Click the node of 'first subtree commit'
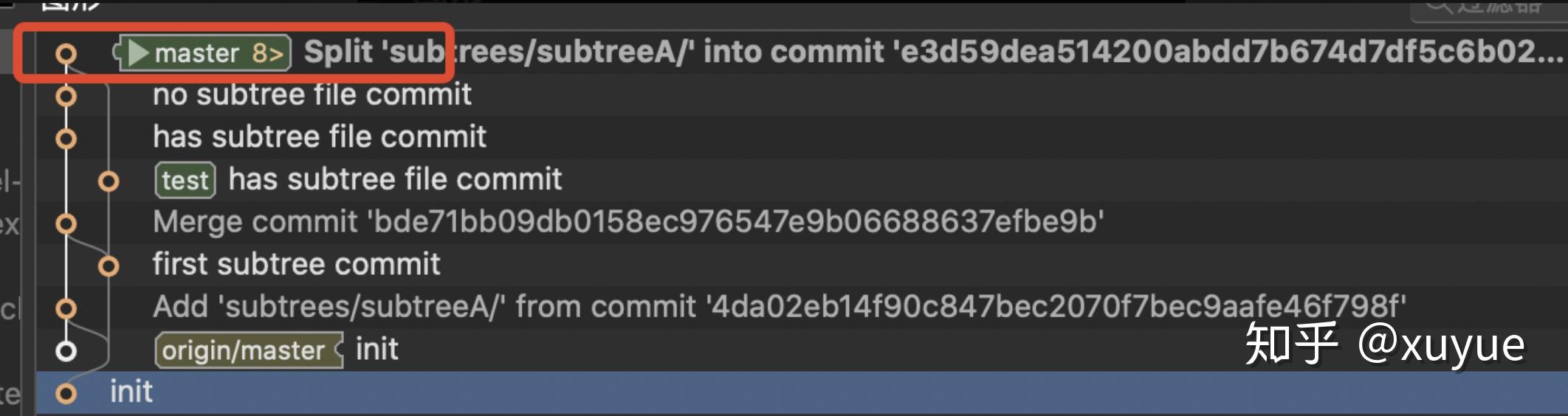 point(109,266)
